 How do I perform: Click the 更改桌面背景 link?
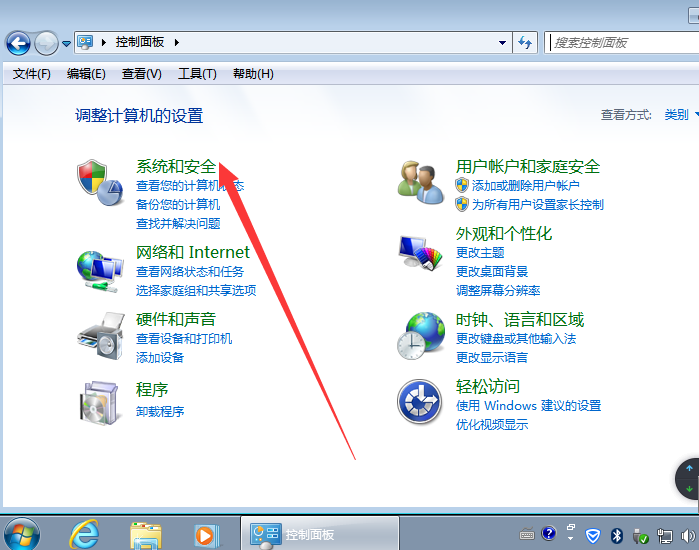[492, 271]
